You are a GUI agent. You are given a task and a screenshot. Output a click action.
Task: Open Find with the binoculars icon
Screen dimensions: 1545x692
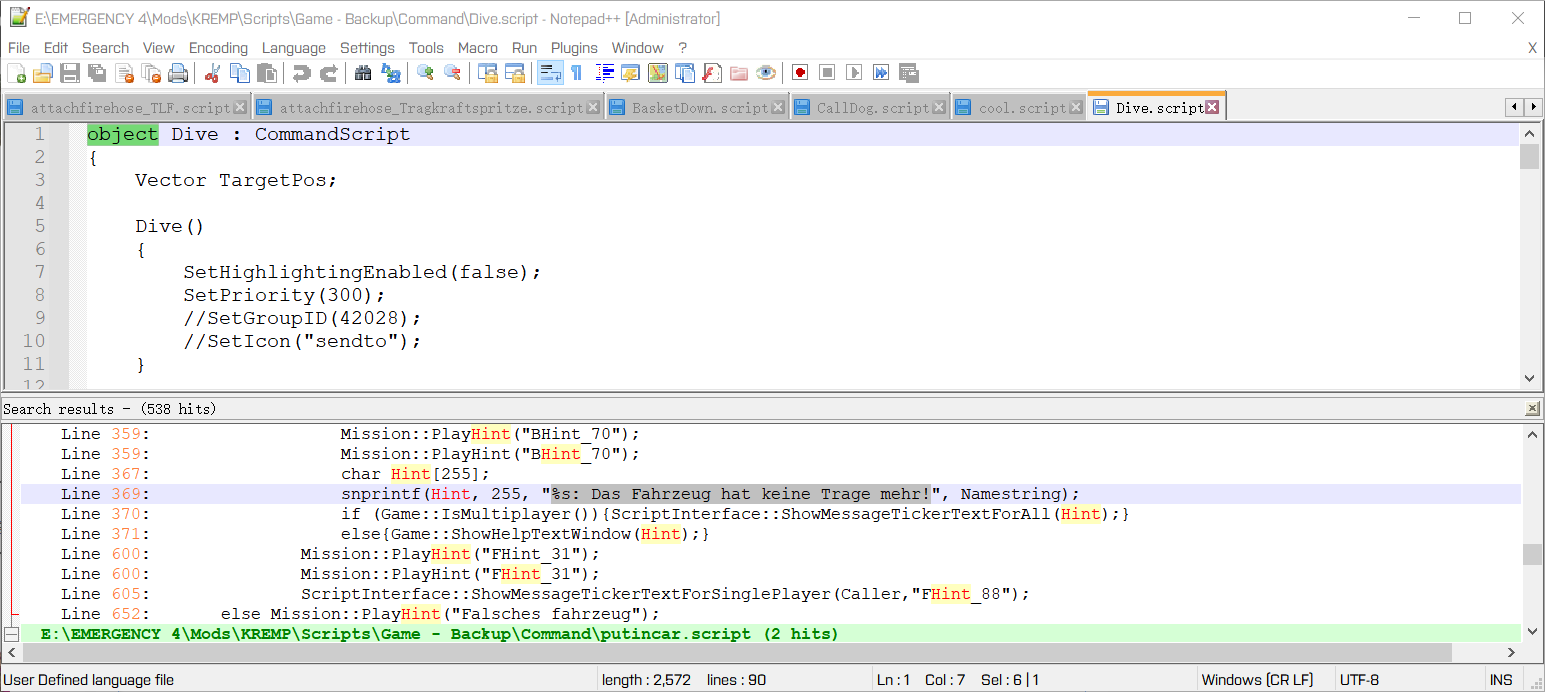pyautogui.click(x=363, y=73)
